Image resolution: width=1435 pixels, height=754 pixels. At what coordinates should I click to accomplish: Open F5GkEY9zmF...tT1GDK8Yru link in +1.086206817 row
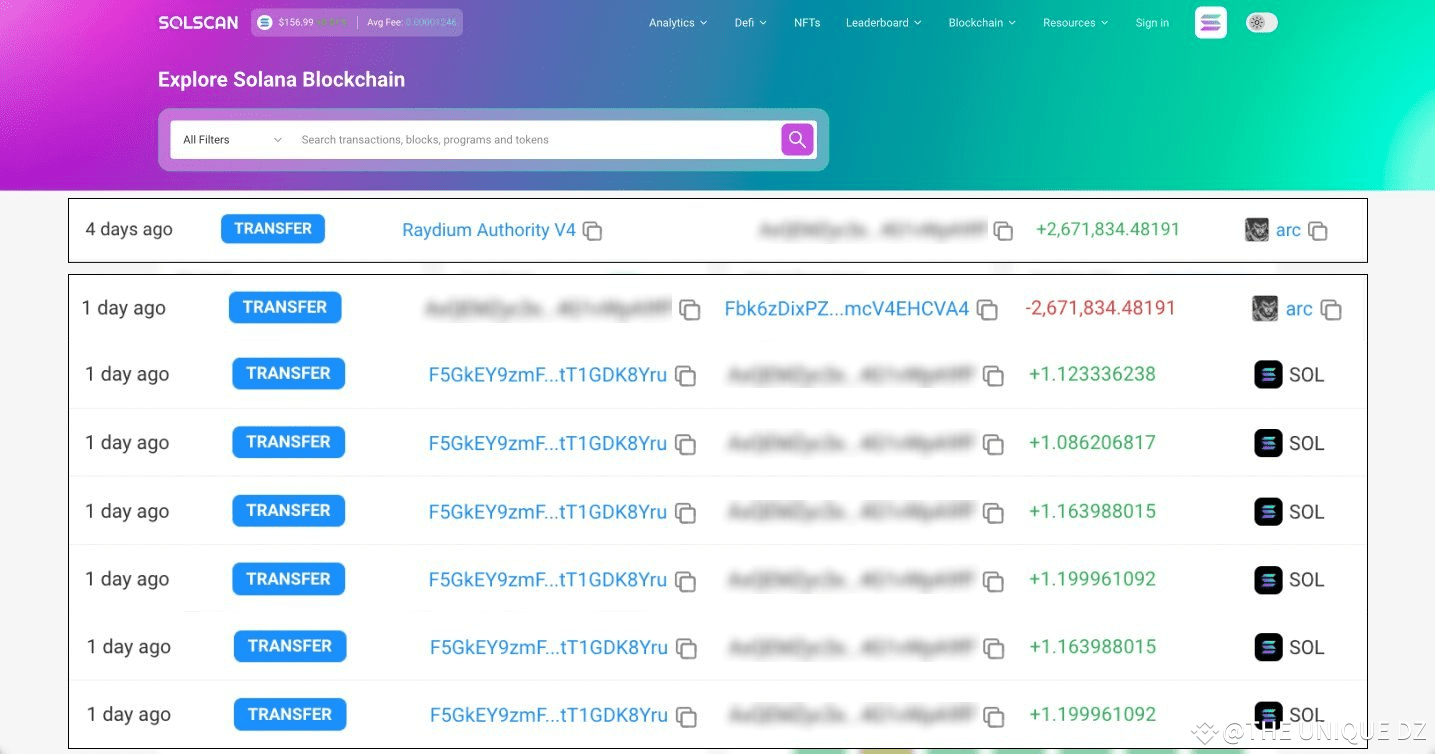click(548, 443)
